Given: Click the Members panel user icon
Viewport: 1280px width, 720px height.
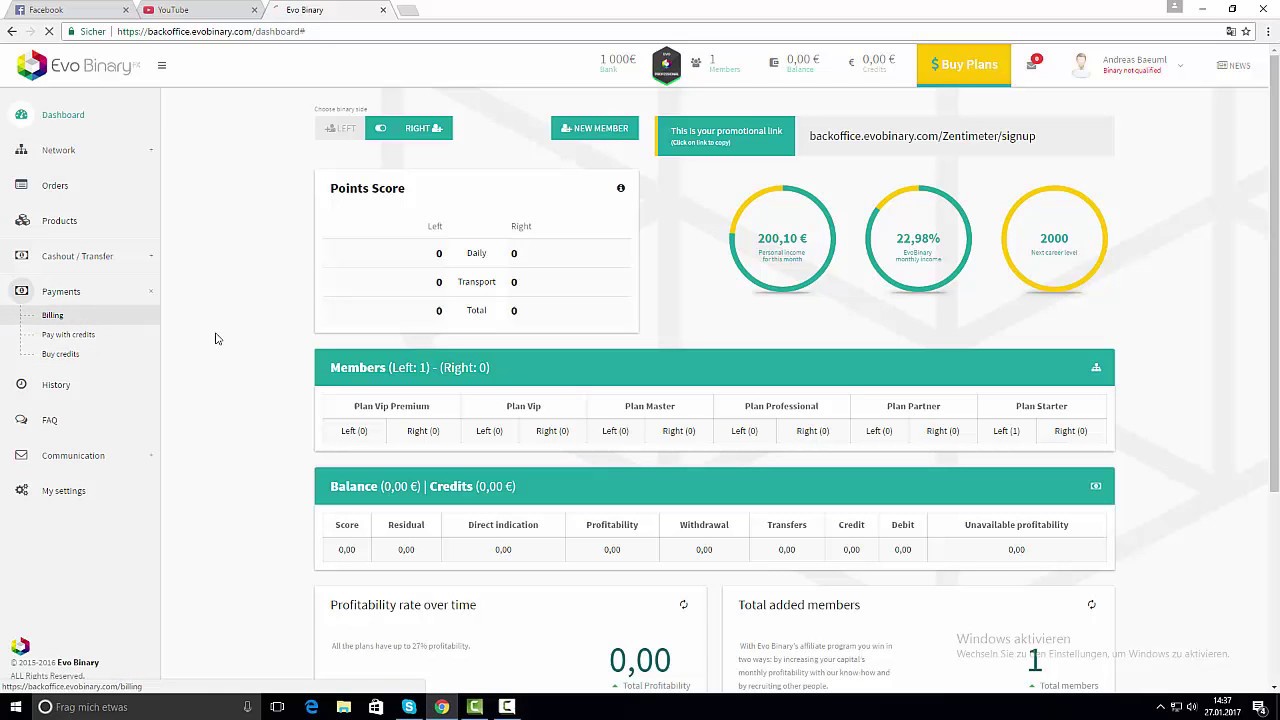Looking at the screenshot, I should (1096, 368).
